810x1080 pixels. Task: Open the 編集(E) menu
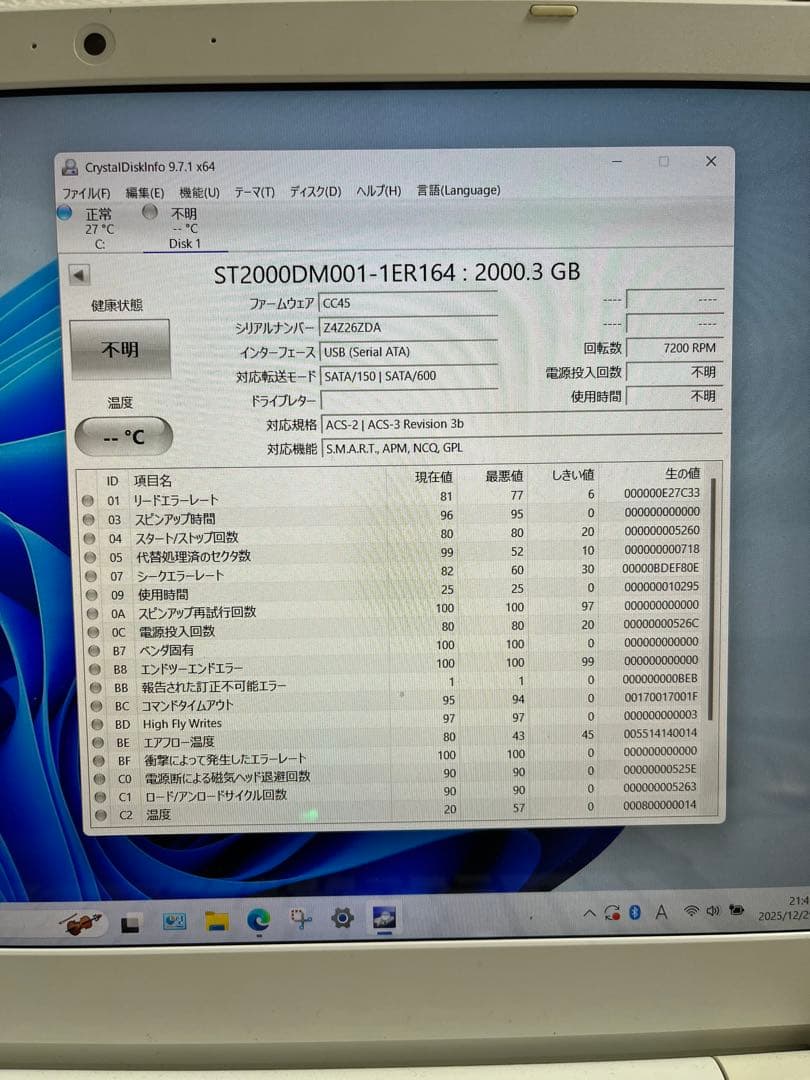click(x=145, y=193)
